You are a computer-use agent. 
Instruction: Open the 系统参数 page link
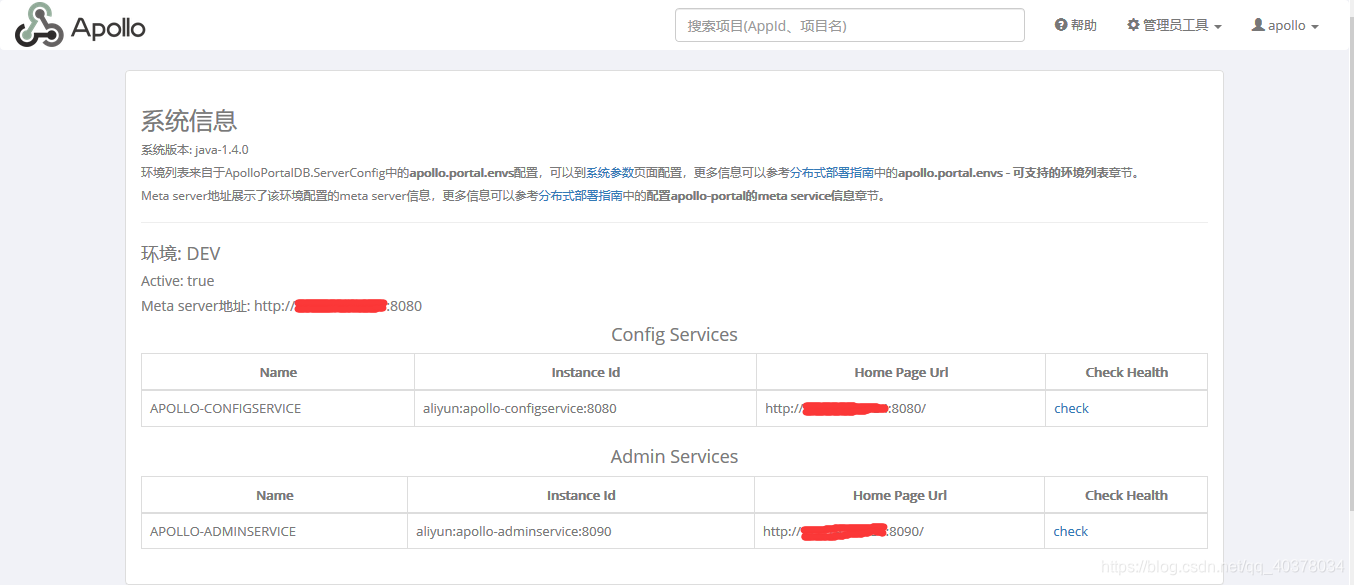coord(612,172)
